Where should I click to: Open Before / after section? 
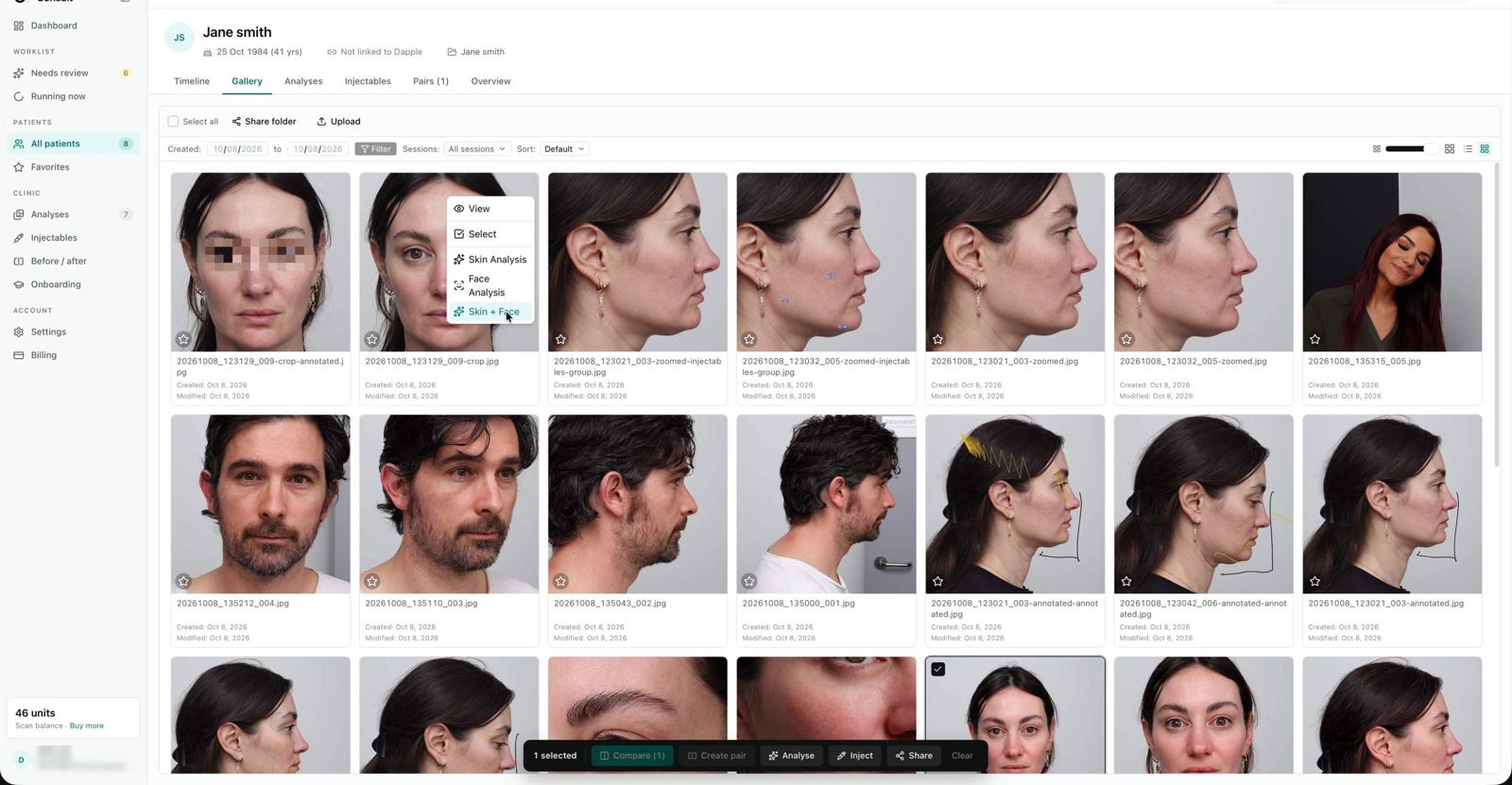pos(59,261)
